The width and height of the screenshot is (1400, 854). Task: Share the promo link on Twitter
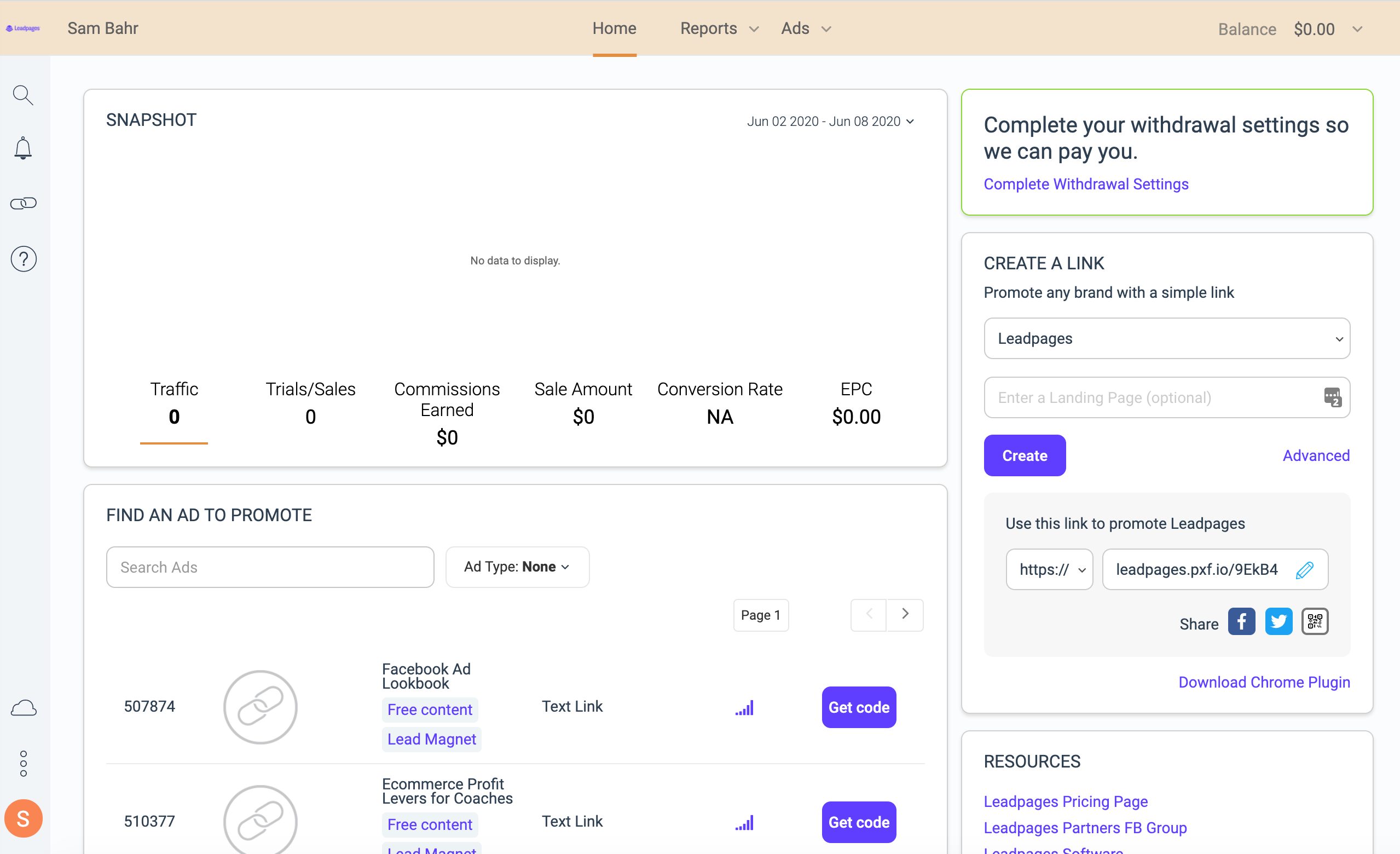click(x=1279, y=621)
